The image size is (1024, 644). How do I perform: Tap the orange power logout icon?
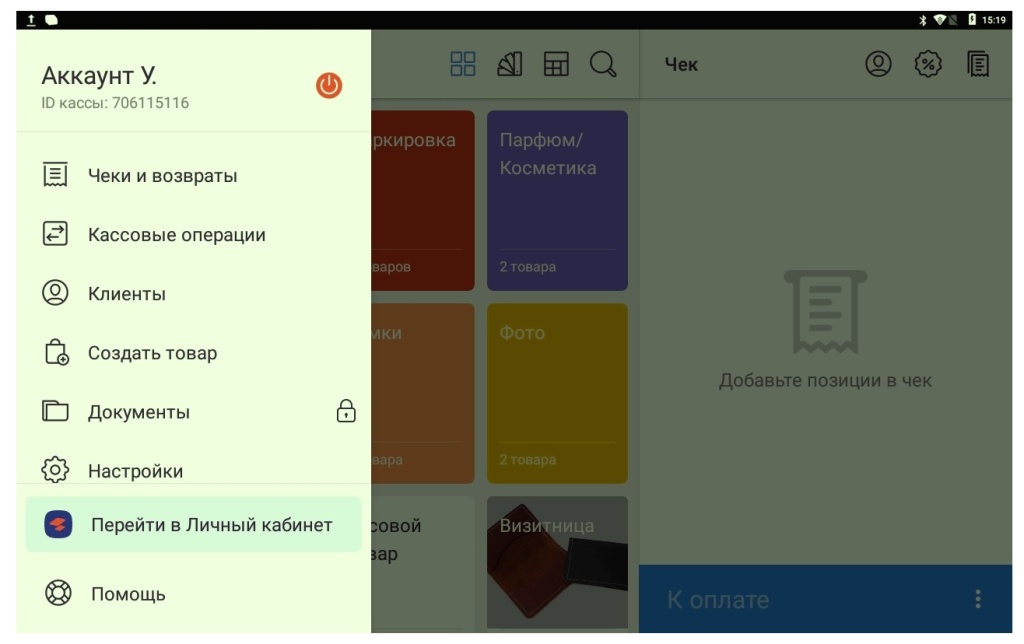[329, 86]
